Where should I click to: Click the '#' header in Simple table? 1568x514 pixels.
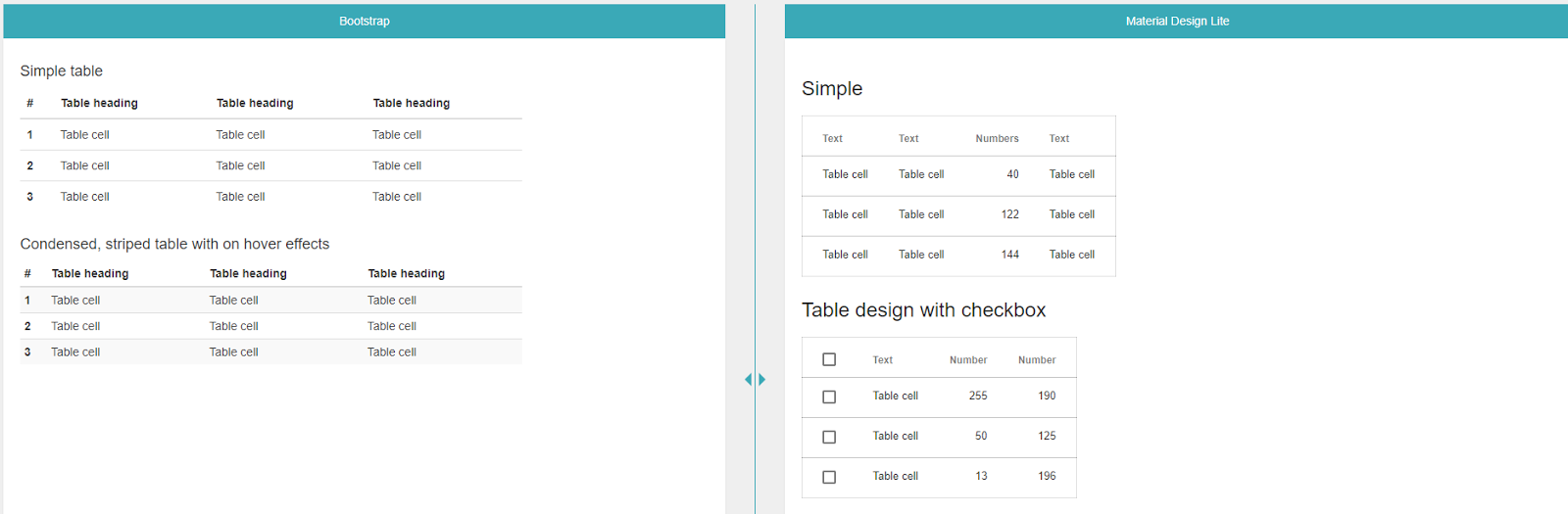(x=29, y=104)
